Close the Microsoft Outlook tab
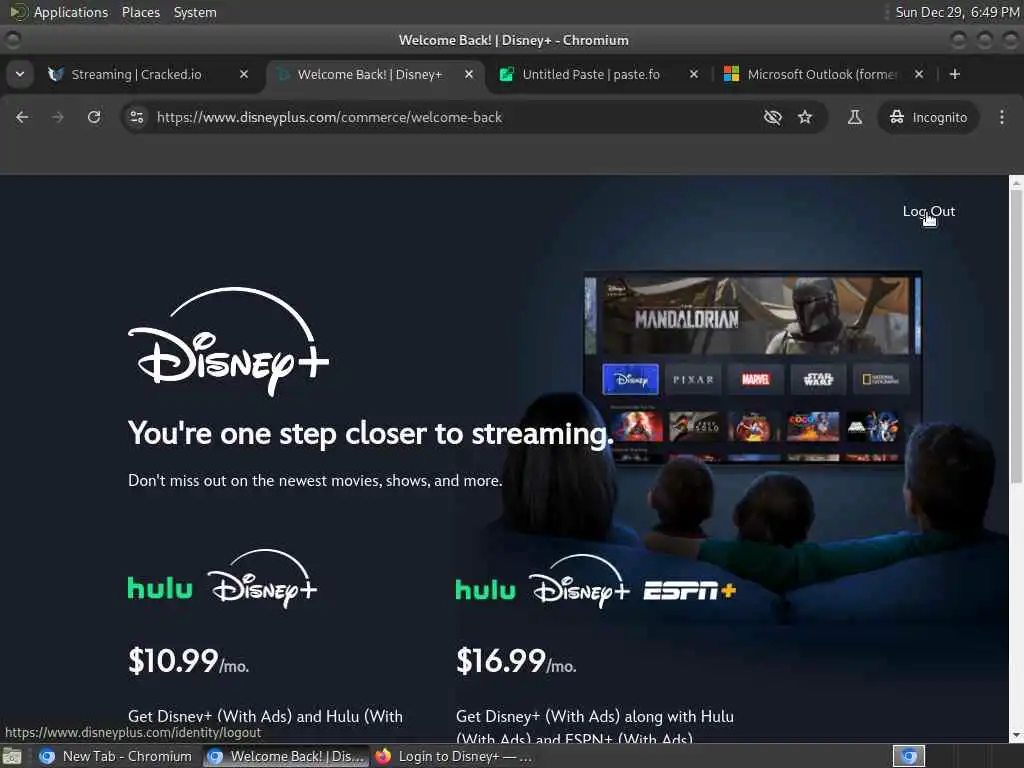Viewport: 1024px width, 768px height. coord(919,74)
